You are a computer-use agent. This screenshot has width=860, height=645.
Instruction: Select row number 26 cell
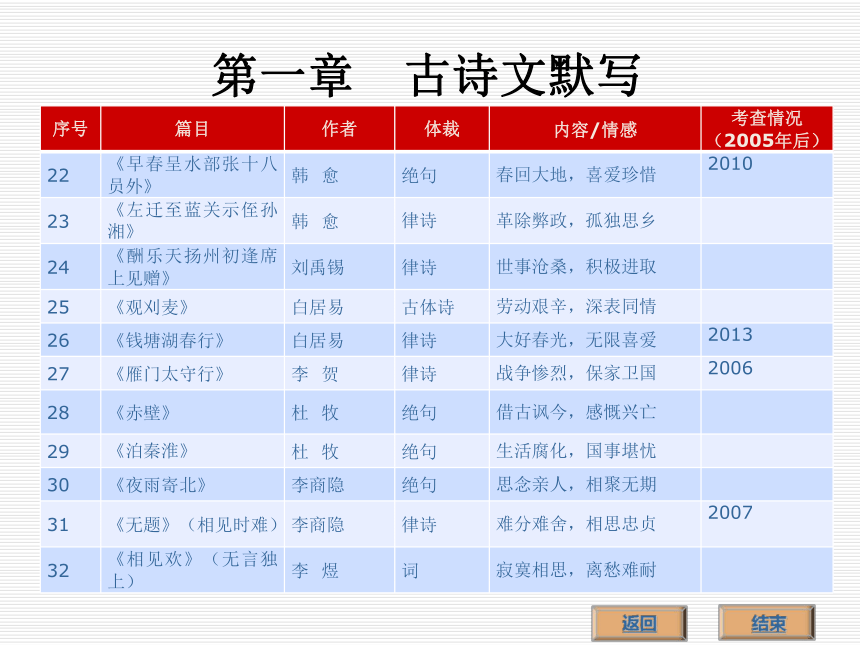click(x=71, y=340)
